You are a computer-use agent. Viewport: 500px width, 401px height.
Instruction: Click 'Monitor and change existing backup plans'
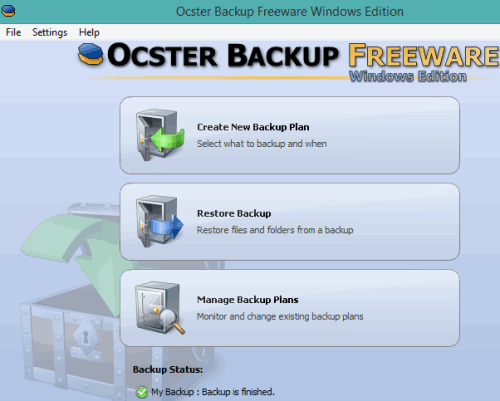280,316
